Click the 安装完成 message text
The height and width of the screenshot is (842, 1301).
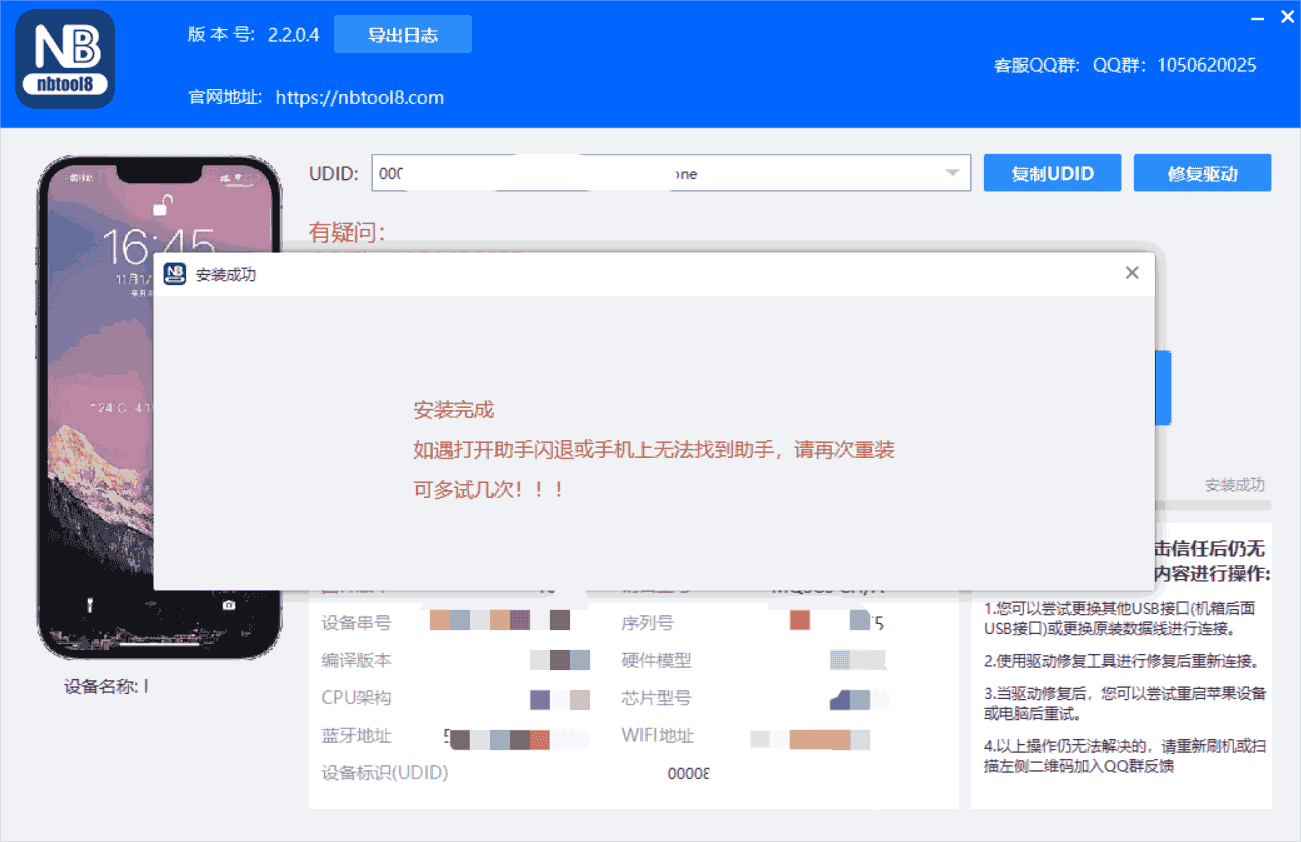[454, 410]
